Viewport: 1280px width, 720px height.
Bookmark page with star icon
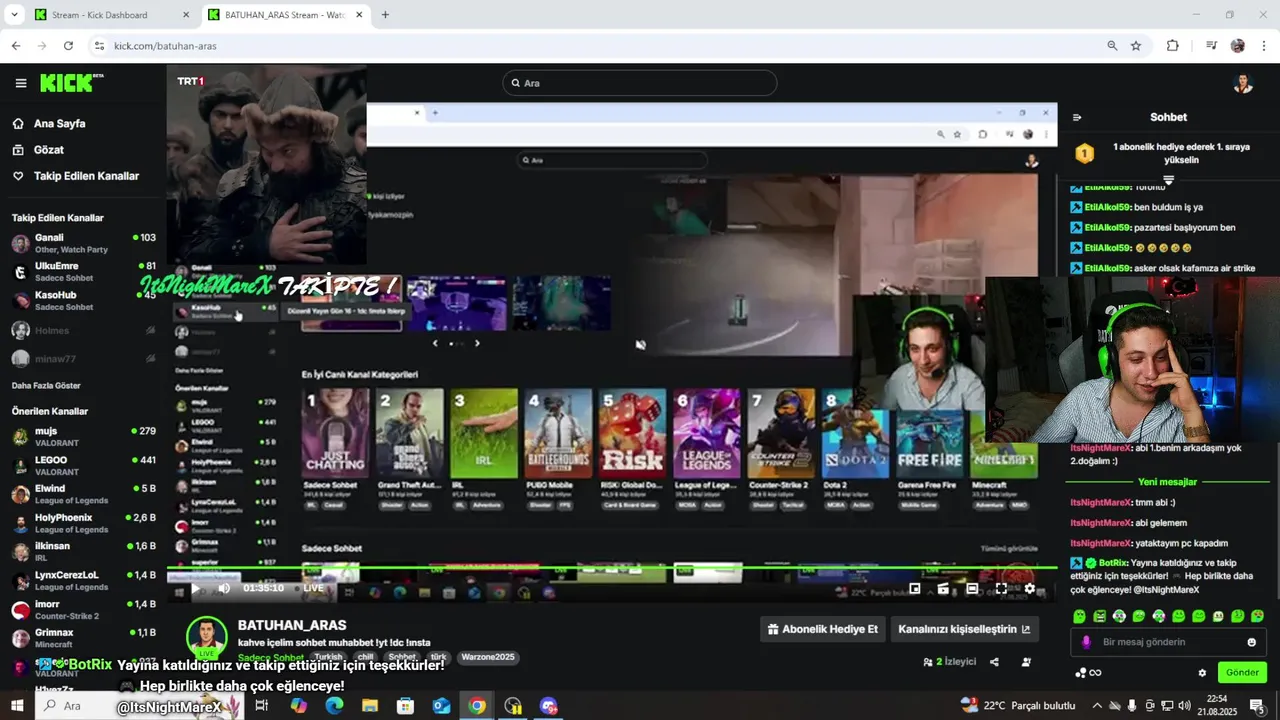1136,46
